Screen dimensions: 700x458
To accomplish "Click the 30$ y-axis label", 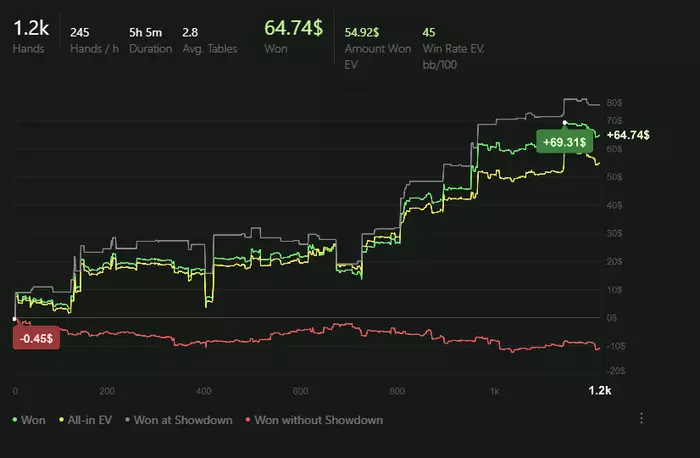I will [614, 233].
